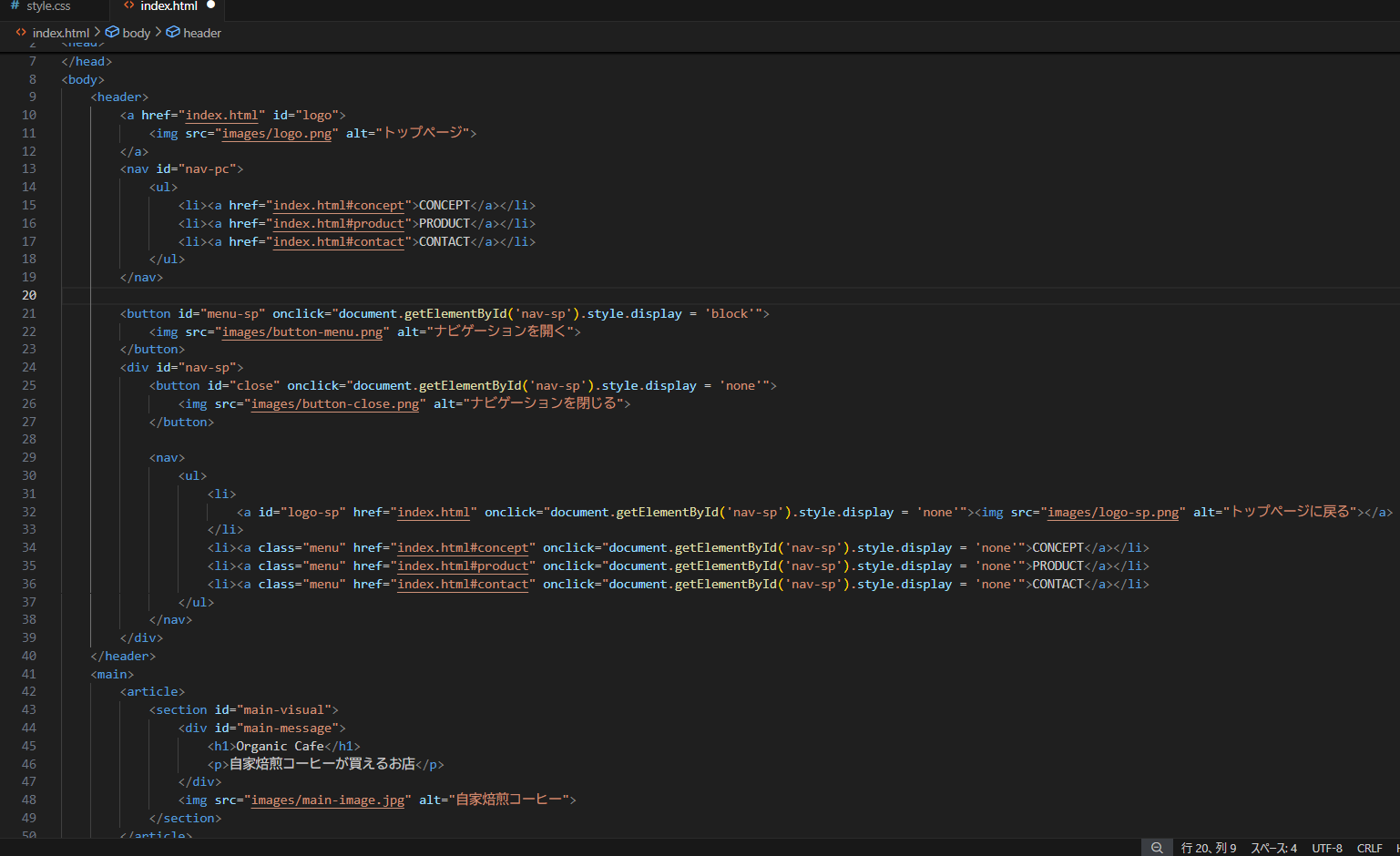Change the CRLF line ending setting
The width and height of the screenshot is (1400, 856).
tap(1369, 848)
